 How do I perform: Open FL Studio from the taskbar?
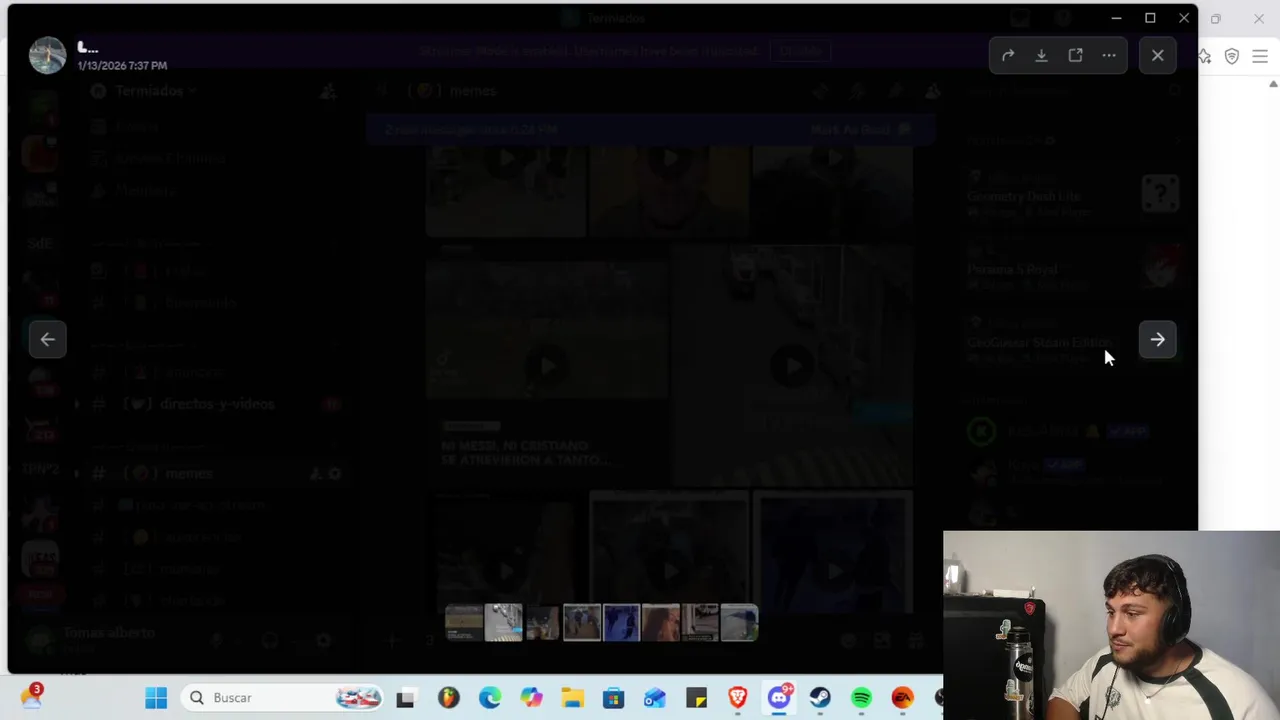click(x=448, y=698)
